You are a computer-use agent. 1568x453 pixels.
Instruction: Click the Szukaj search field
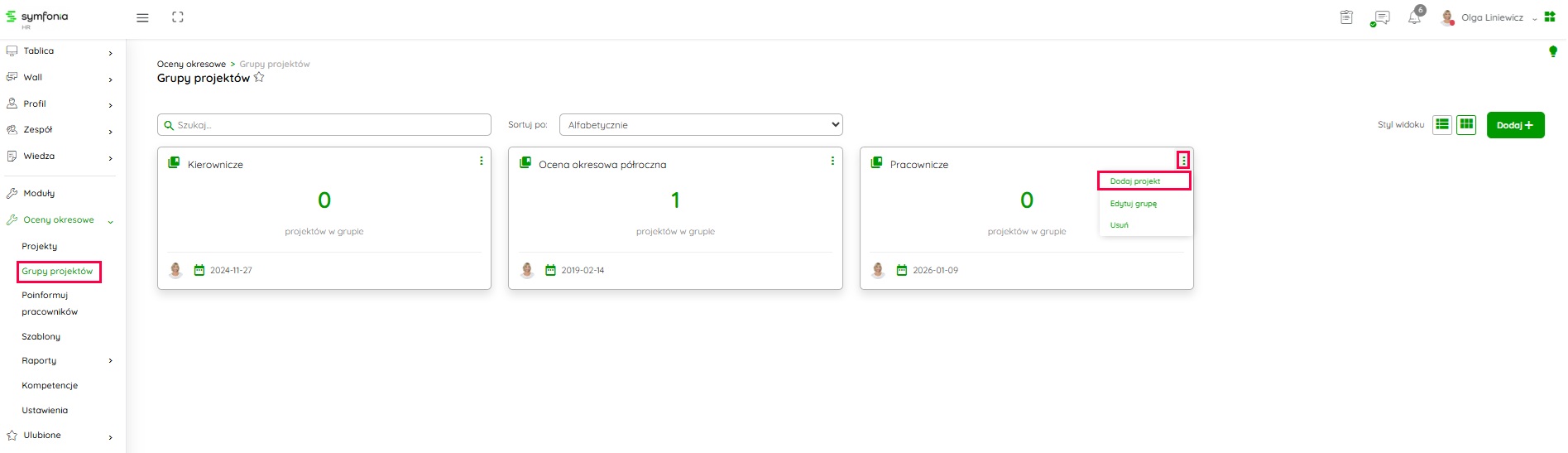(x=324, y=125)
